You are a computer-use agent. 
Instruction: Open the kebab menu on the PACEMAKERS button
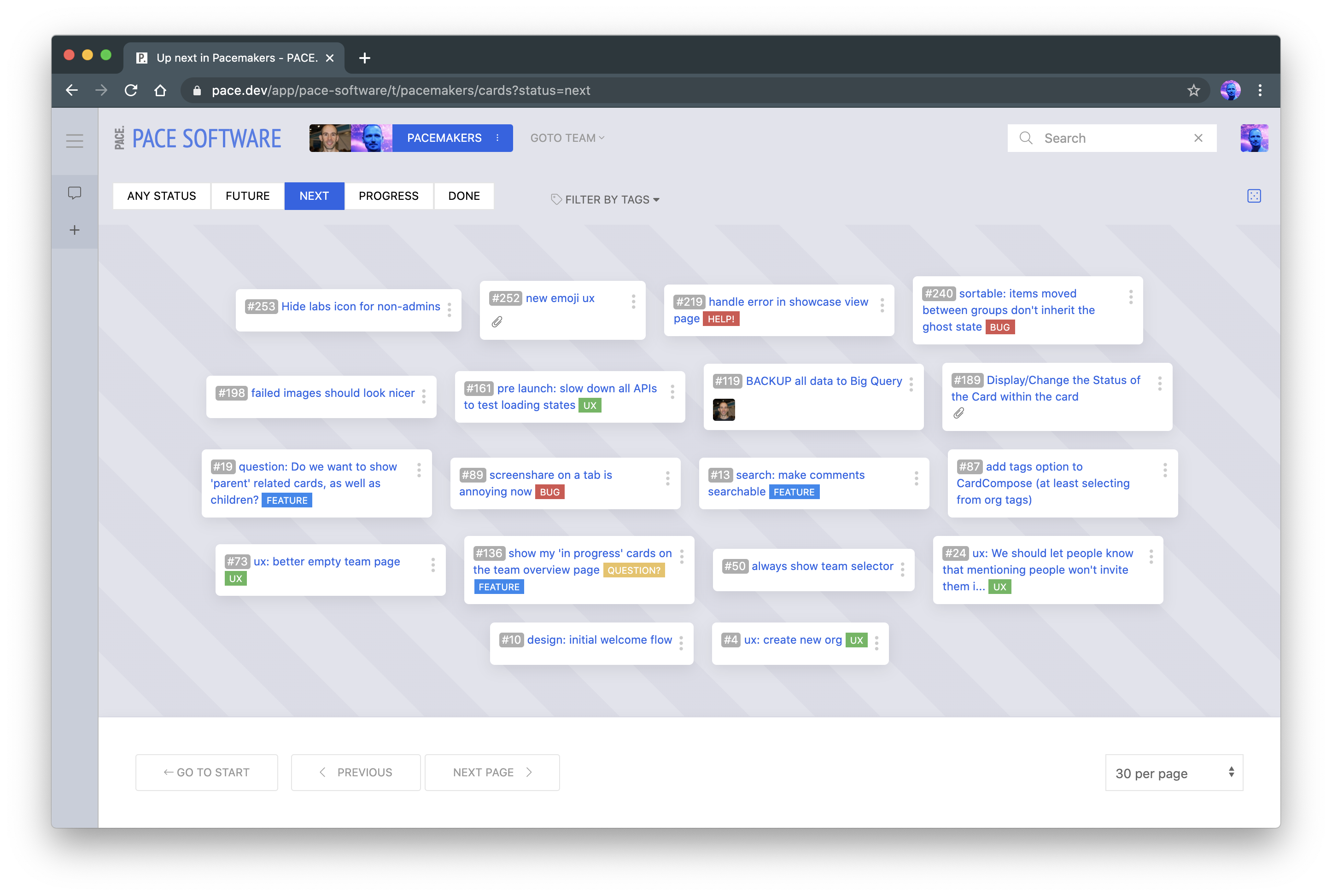496,138
